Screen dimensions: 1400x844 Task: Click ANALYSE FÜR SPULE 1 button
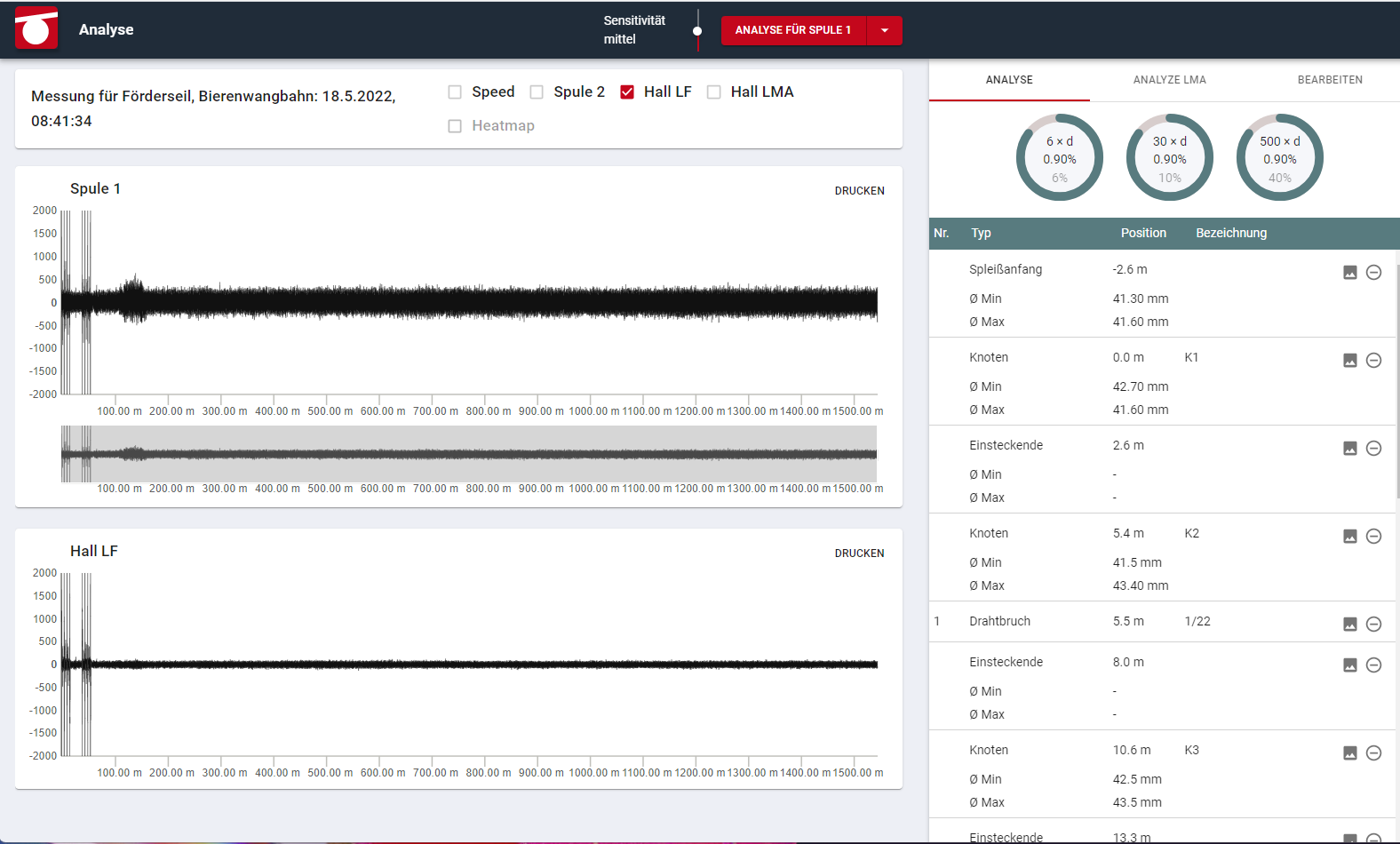tap(792, 30)
